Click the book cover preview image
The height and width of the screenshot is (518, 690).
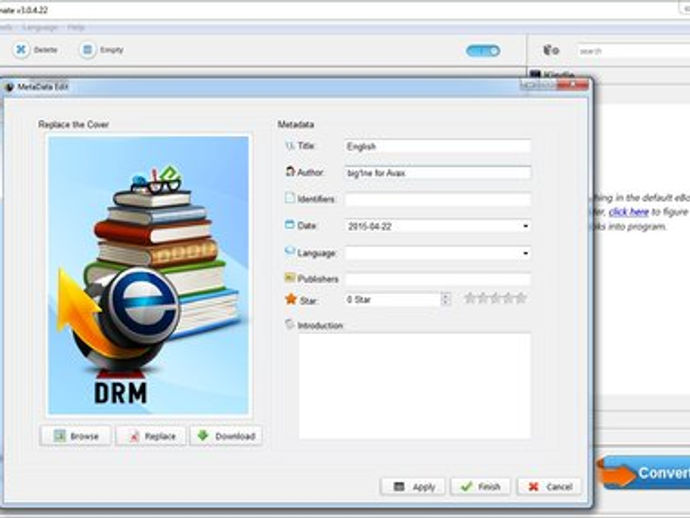148,276
